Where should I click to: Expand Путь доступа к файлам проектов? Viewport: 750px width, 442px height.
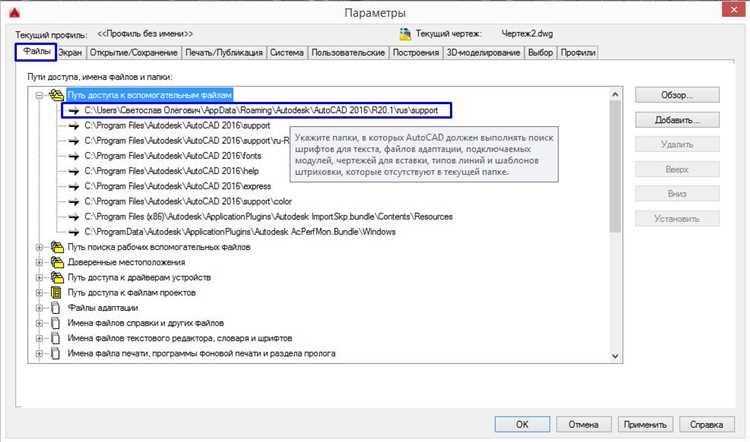point(39,293)
